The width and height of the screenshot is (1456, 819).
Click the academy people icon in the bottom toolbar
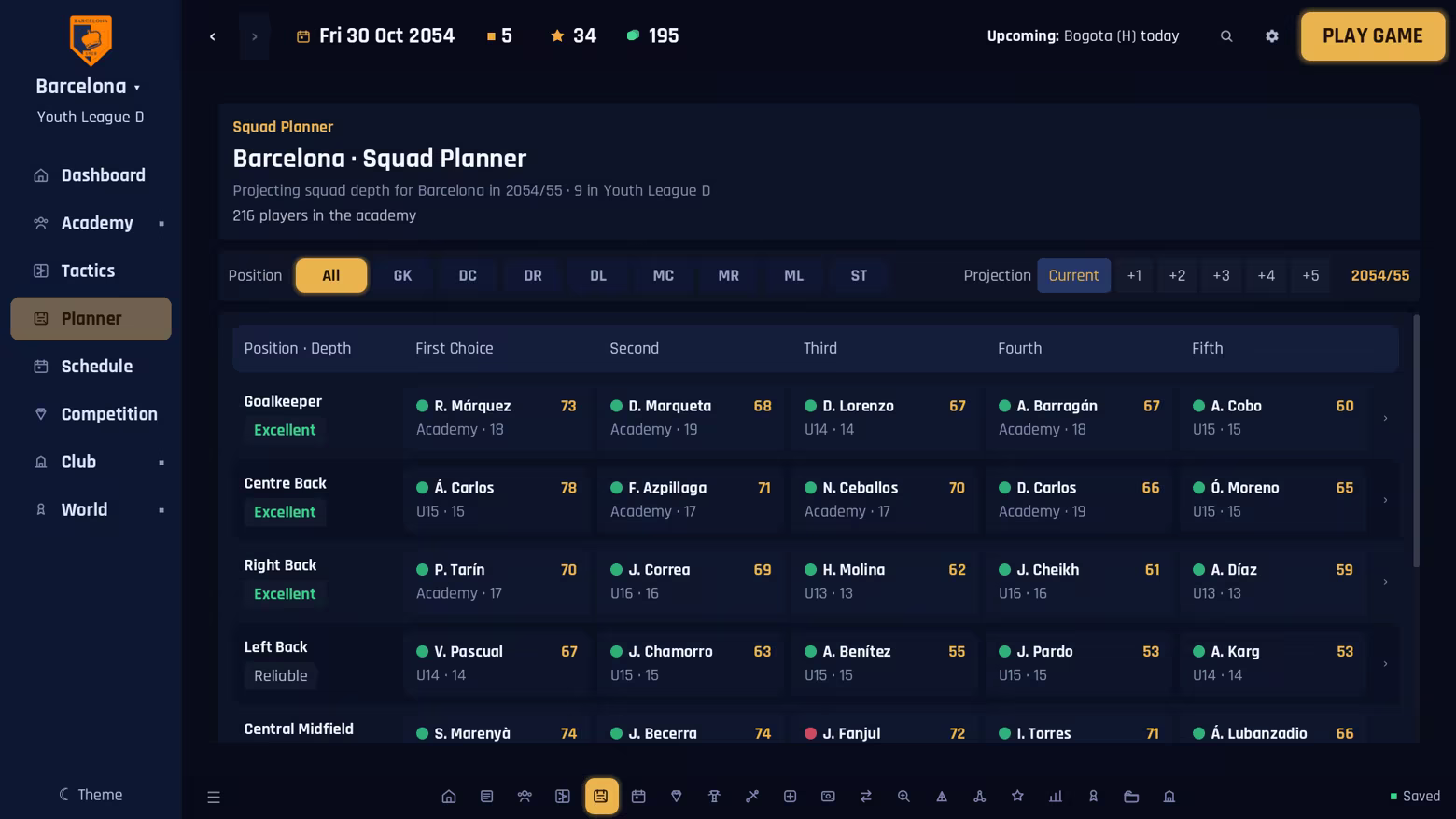(525, 797)
